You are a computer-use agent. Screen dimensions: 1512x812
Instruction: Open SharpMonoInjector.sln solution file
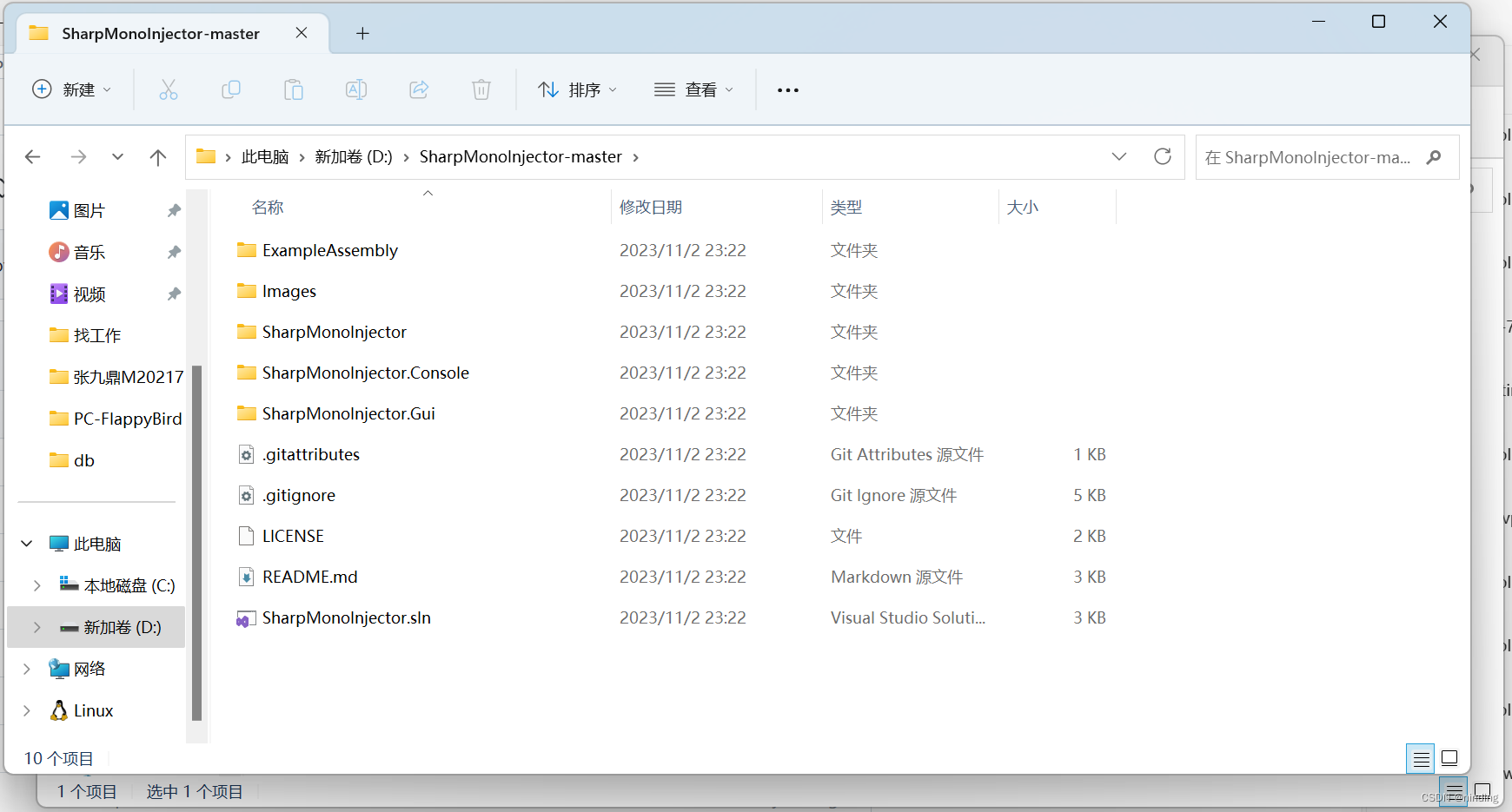[x=346, y=617]
